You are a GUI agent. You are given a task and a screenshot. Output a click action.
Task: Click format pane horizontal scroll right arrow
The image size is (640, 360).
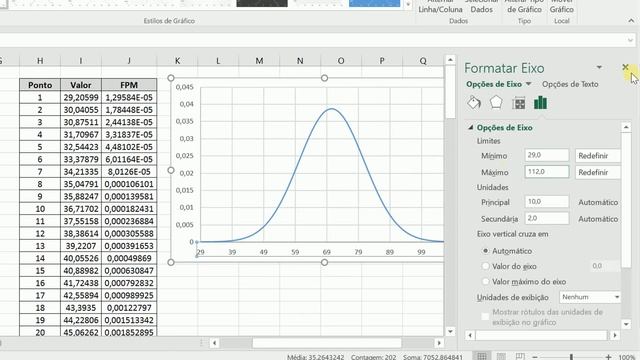click(x=615, y=336)
